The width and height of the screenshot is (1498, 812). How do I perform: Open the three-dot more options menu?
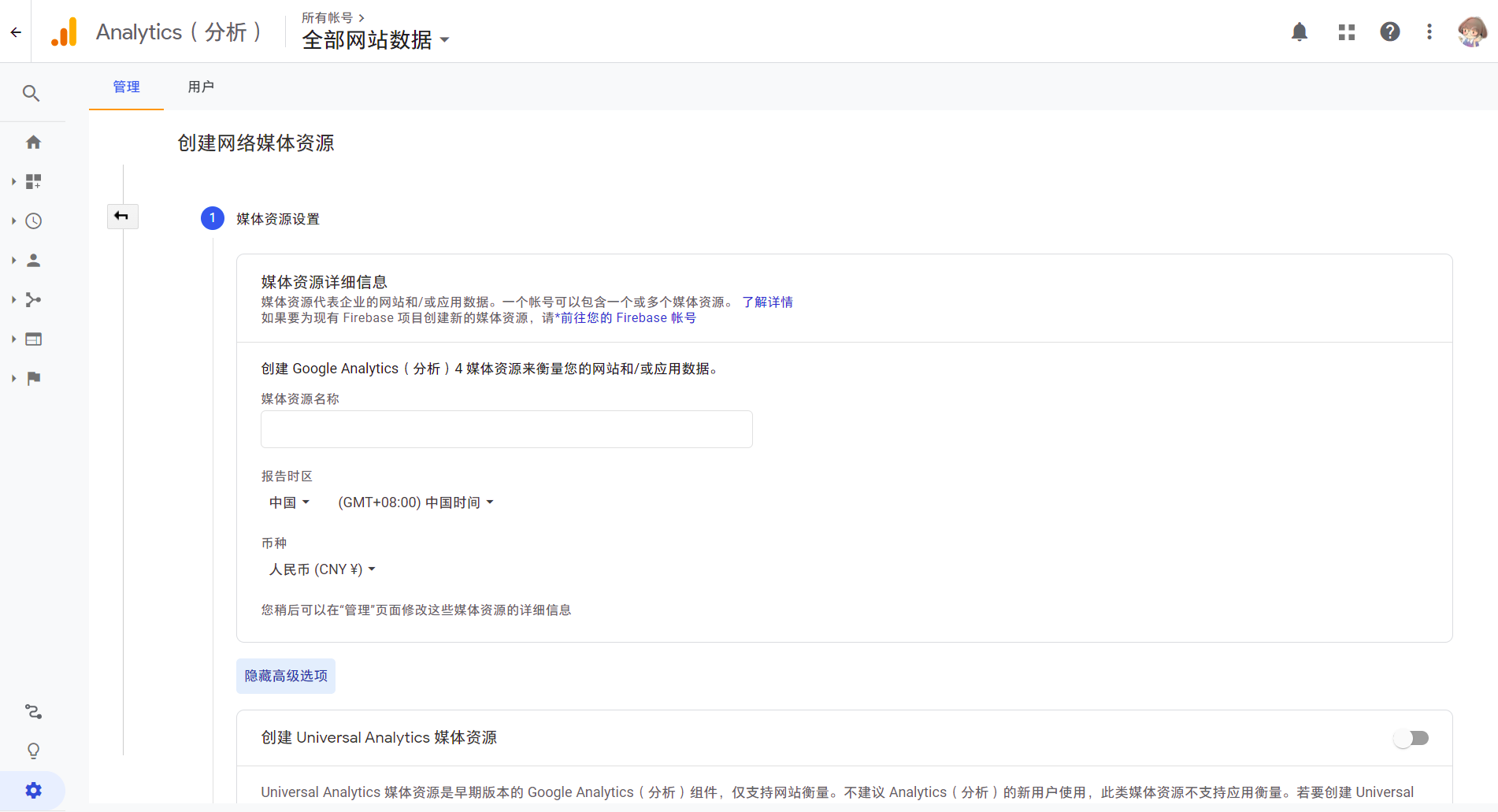pyautogui.click(x=1429, y=32)
